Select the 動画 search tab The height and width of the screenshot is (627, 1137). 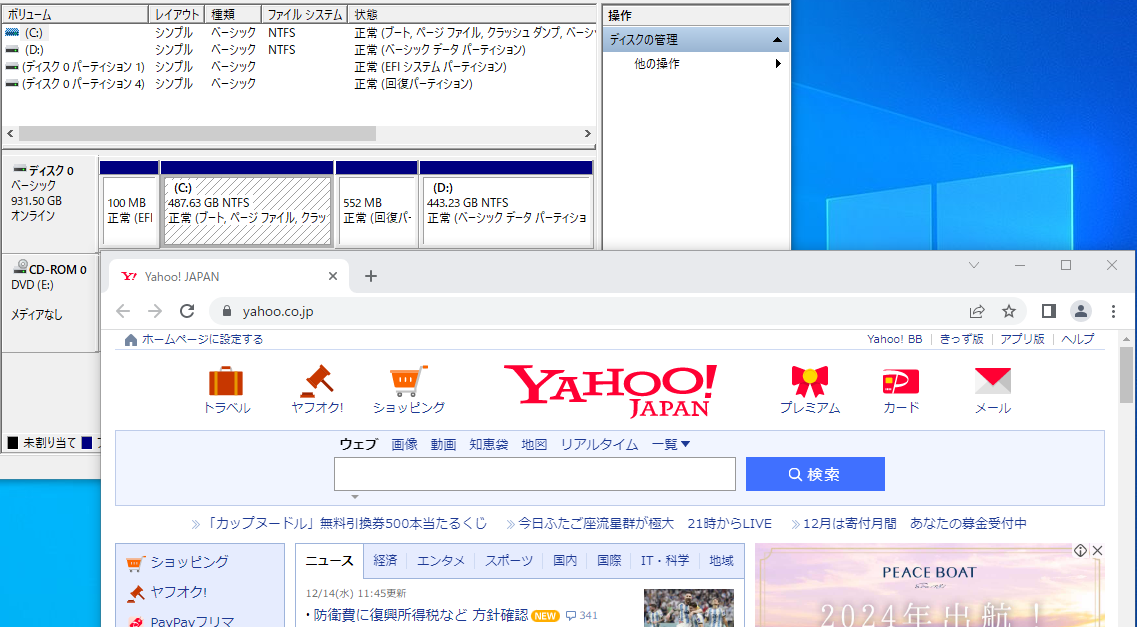coord(443,444)
